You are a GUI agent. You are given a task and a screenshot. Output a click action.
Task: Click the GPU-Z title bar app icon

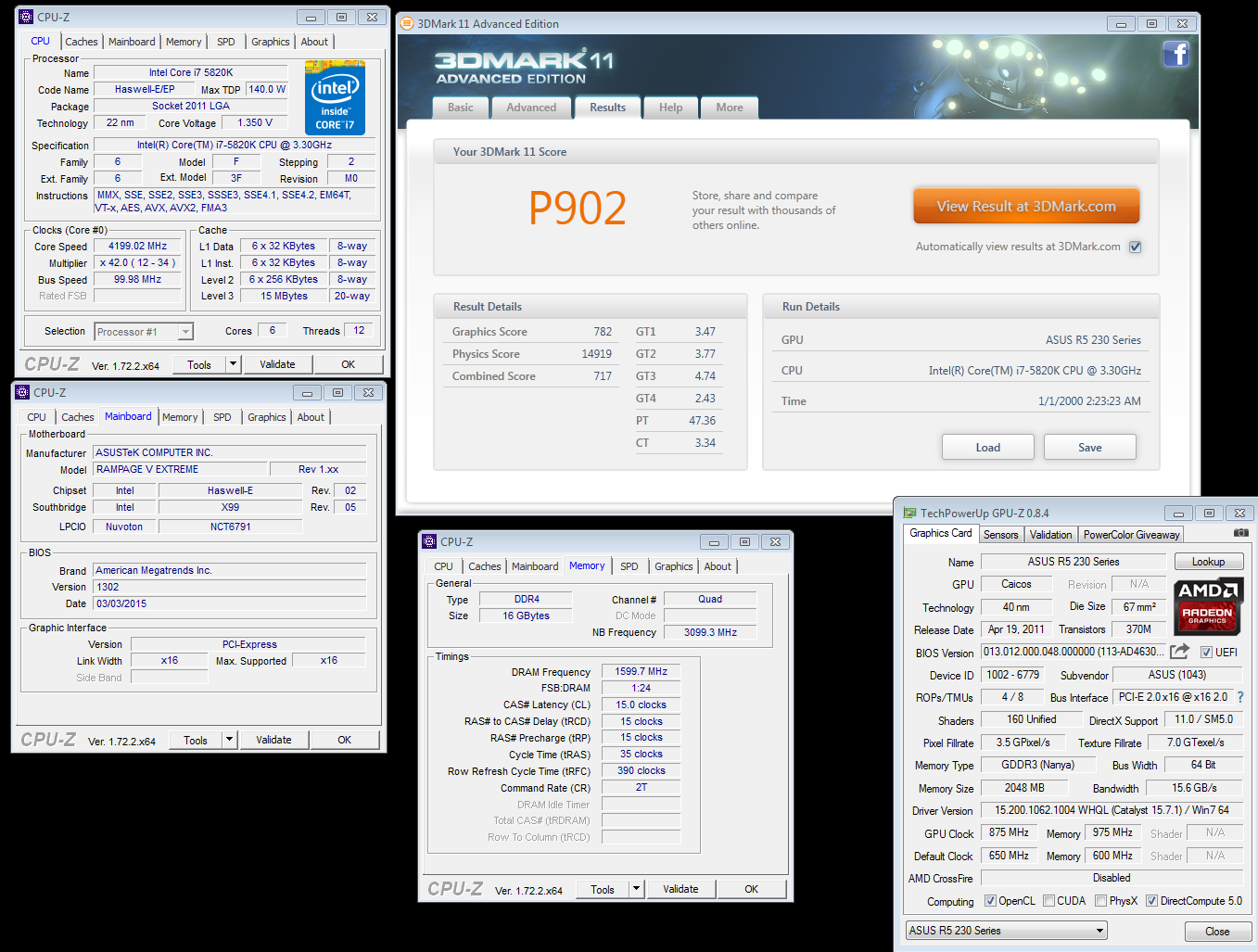(909, 513)
